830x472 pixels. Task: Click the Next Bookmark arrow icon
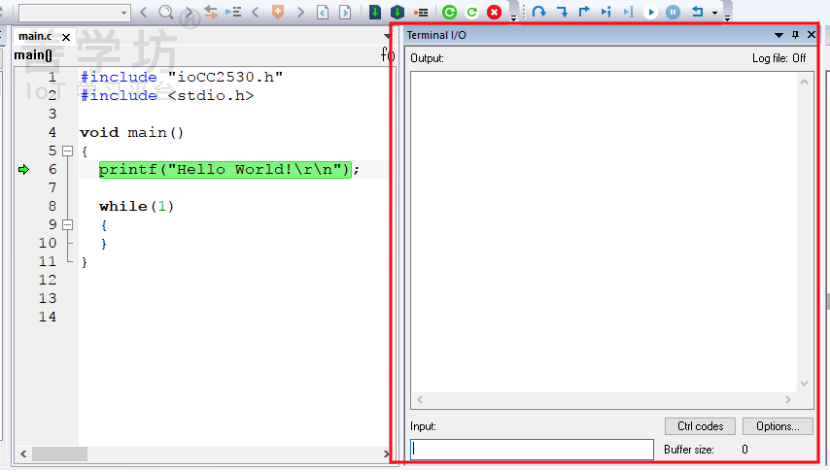pos(300,12)
